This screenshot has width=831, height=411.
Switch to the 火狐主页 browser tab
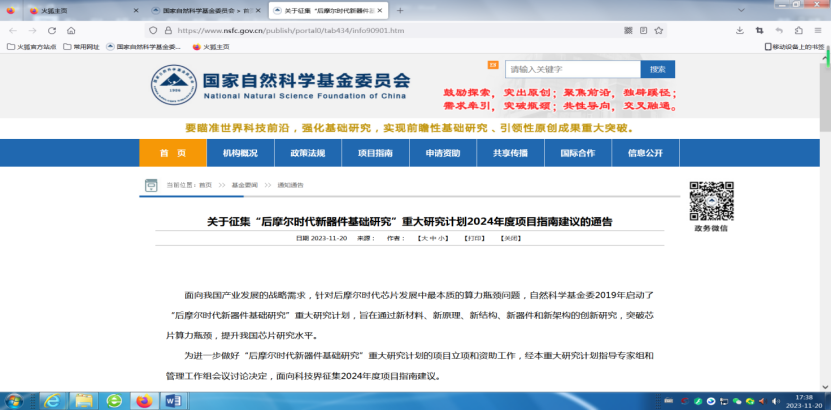click(x=60, y=11)
